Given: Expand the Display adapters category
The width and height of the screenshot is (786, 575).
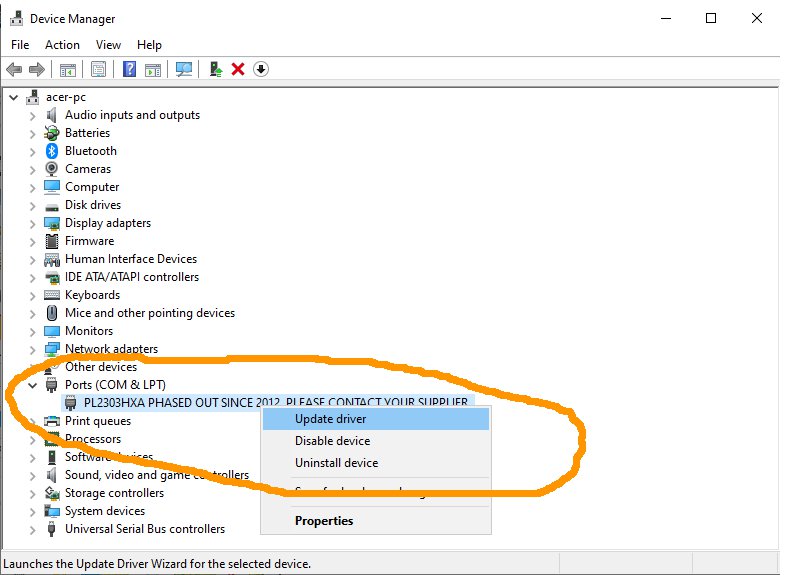Looking at the screenshot, I should [33, 223].
